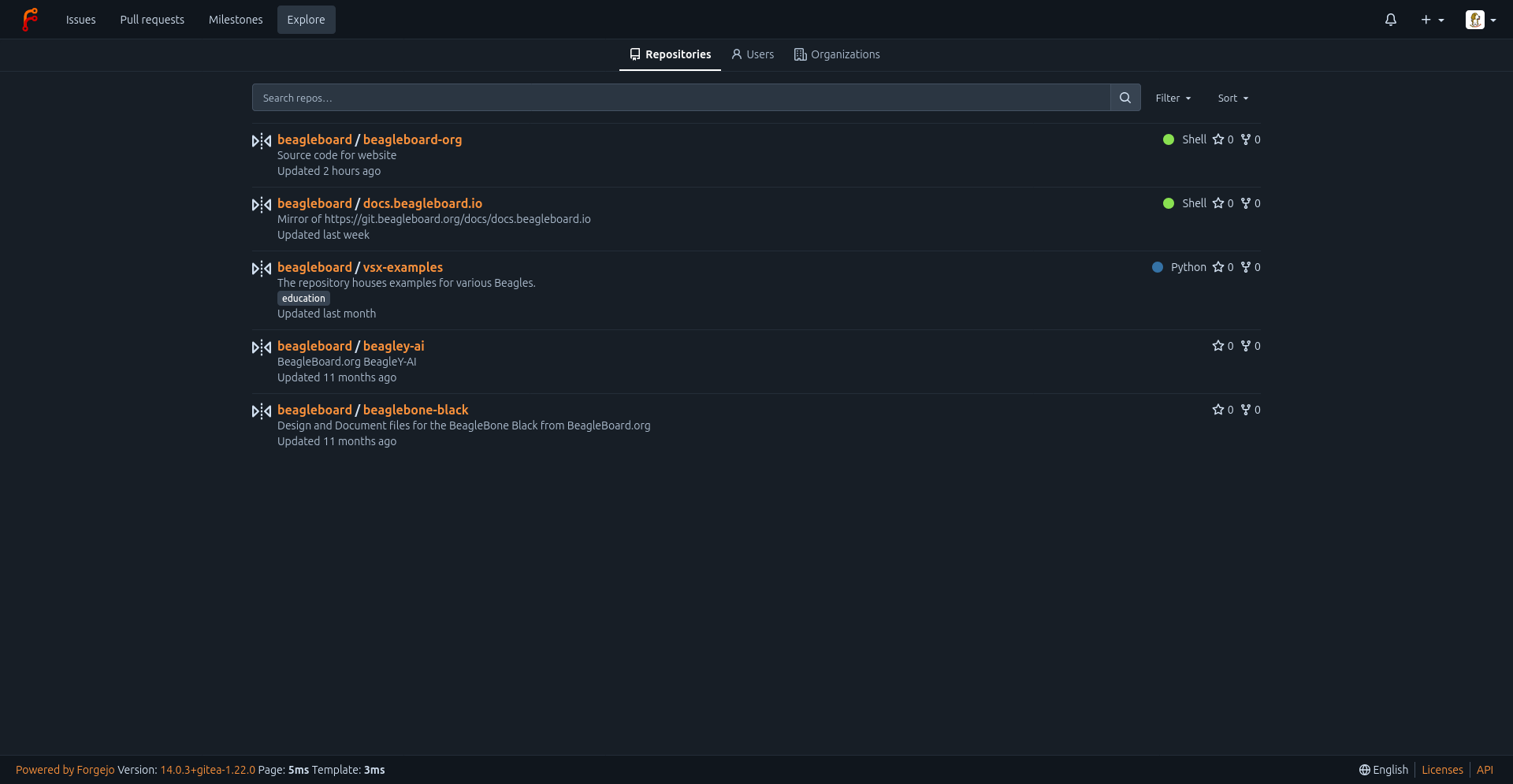Click the education topic tag
The height and width of the screenshot is (784, 1513).
coord(303,299)
